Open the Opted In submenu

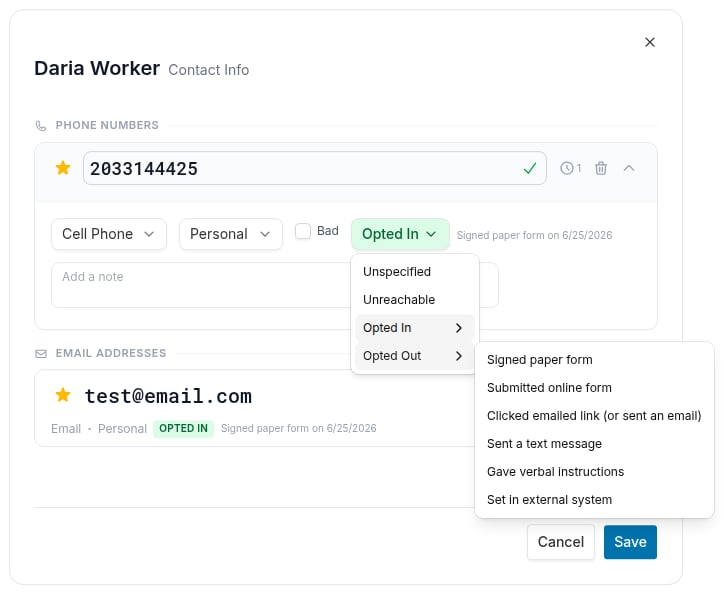(415, 328)
